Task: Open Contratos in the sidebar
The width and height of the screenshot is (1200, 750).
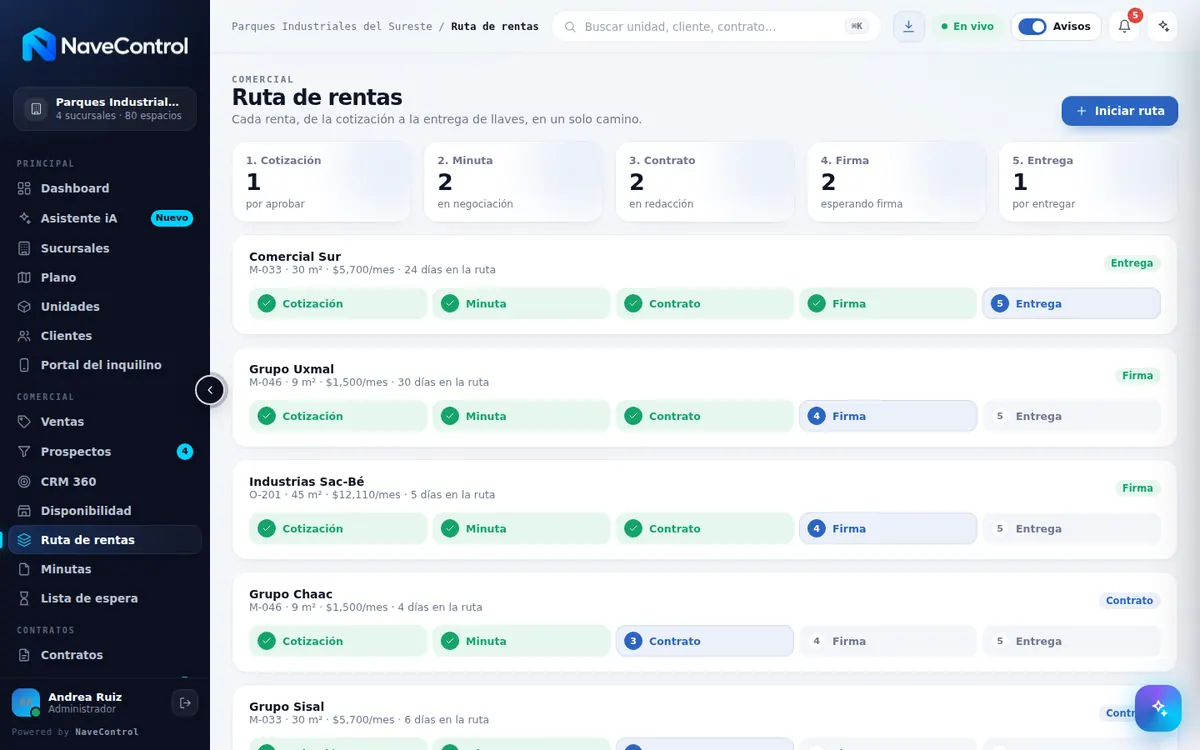Action: [105, 655]
